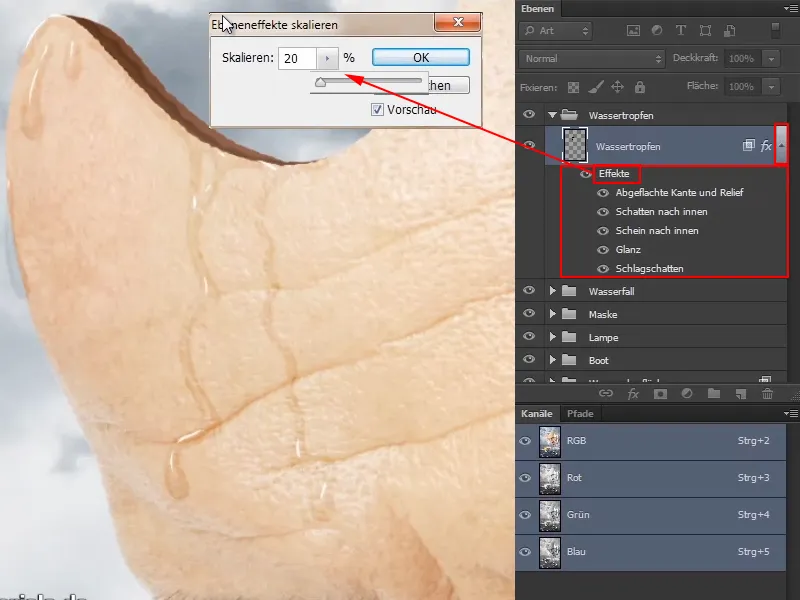This screenshot has width=800, height=600.
Task: Select the Grün channel
Action: click(x=651, y=515)
